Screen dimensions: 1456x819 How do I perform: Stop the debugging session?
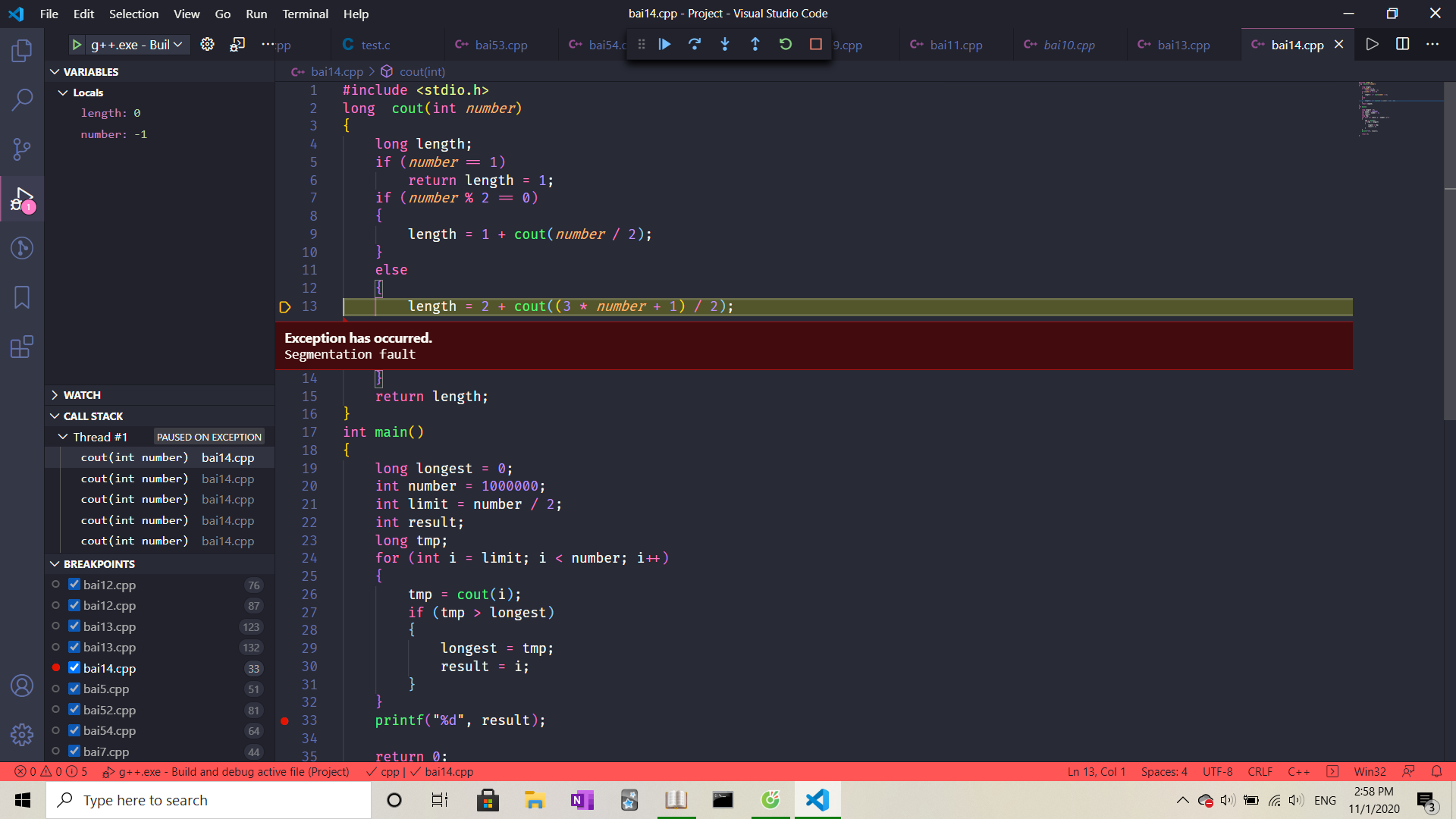point(816,45)
